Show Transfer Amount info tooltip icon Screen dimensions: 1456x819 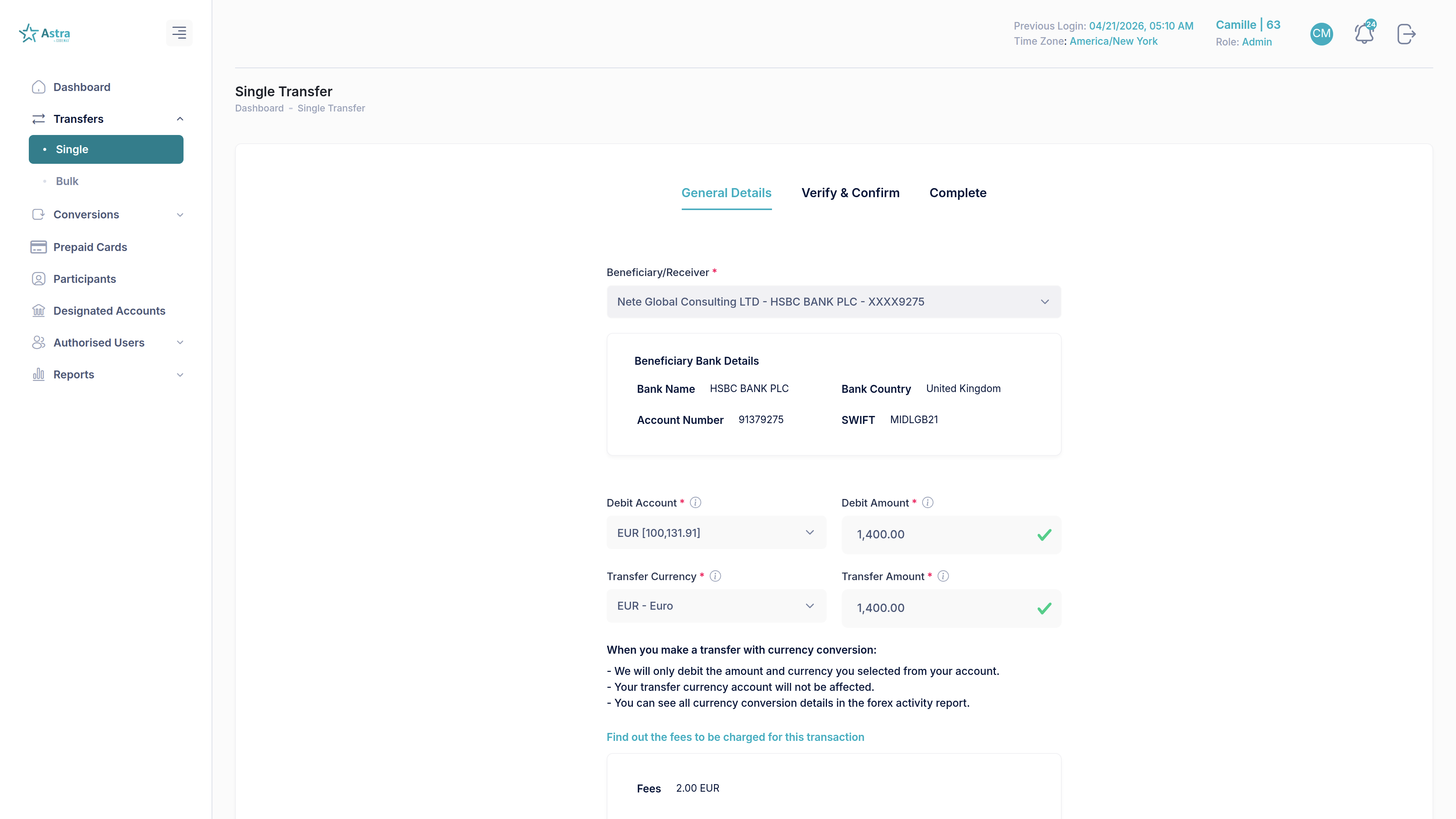(943, 576)
